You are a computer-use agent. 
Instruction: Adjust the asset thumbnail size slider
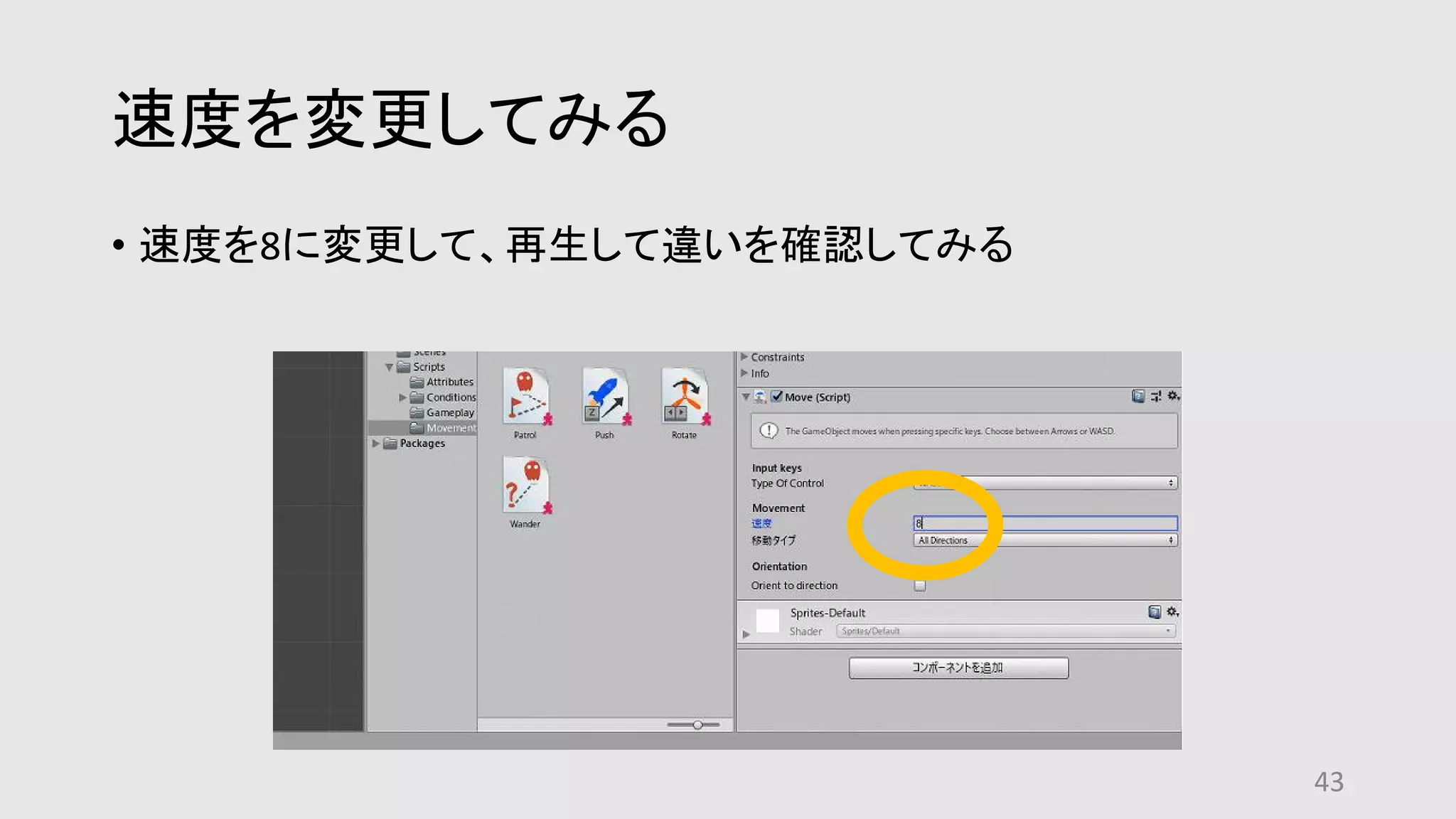697,724
